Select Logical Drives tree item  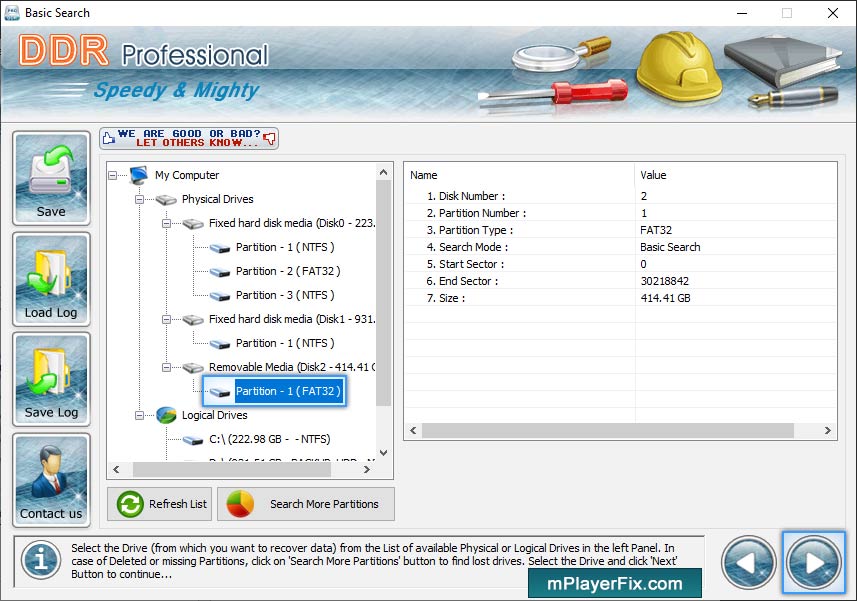point(214,416)
